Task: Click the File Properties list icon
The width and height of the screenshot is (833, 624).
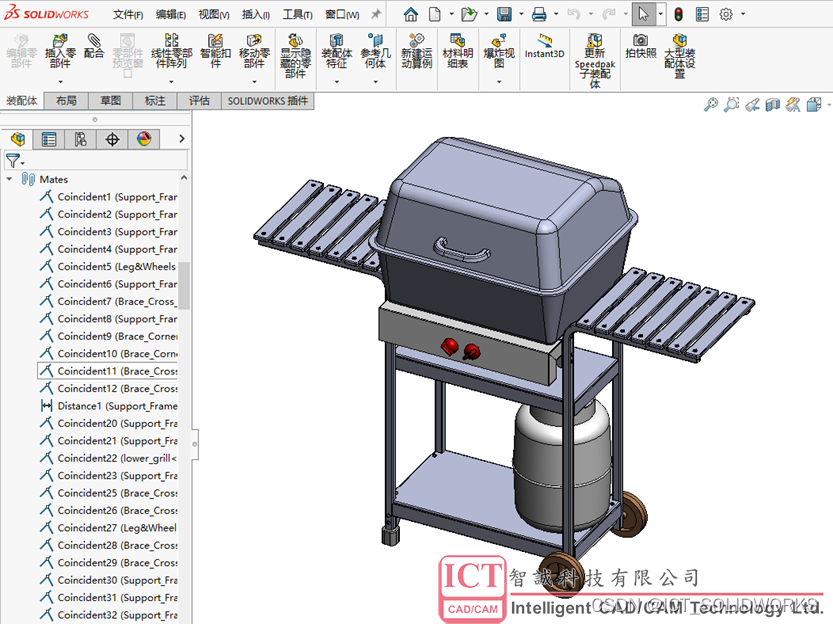Action: (702, 14)
